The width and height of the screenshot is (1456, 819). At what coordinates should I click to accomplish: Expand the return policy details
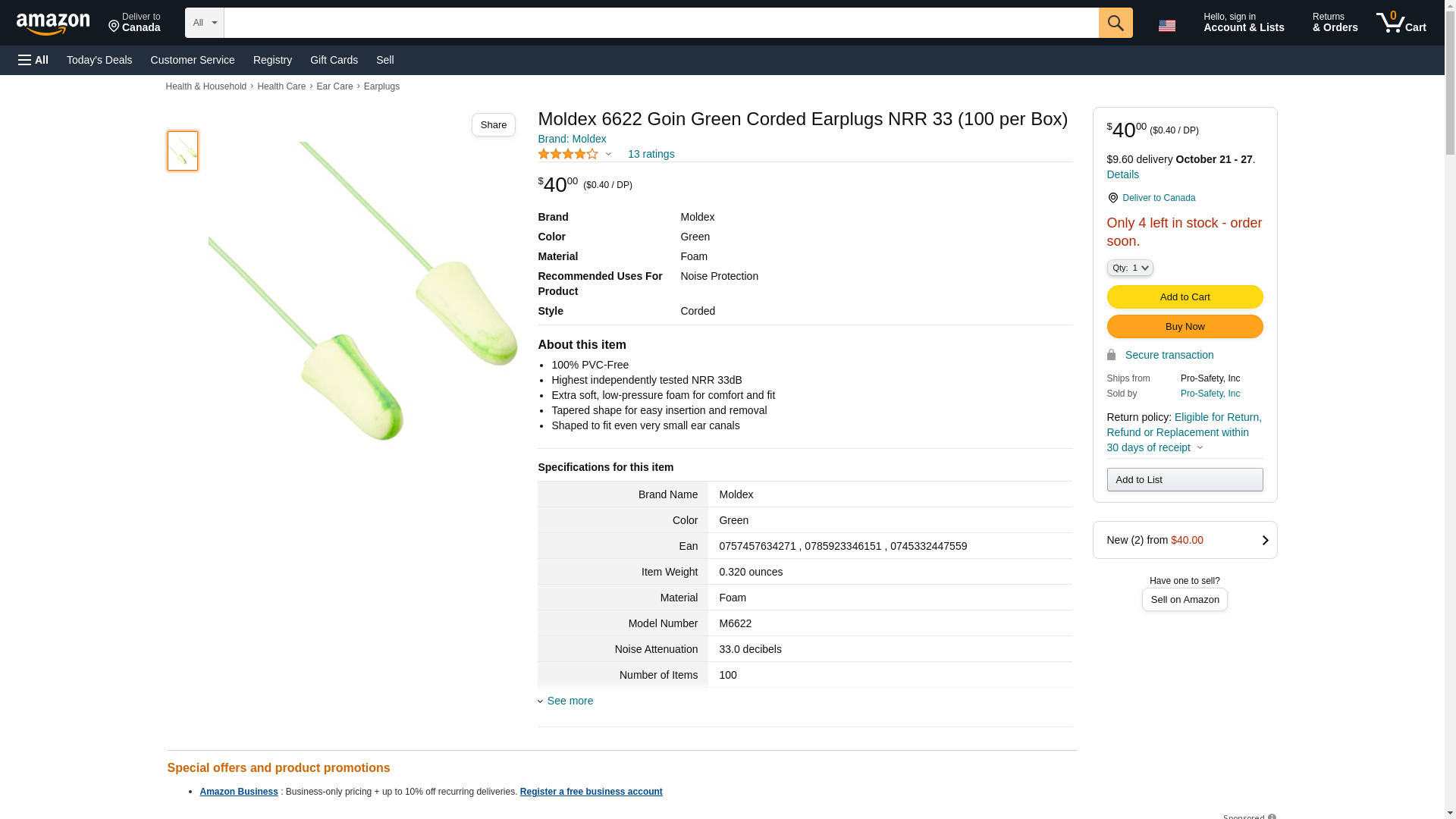(x=1199, y=447)
